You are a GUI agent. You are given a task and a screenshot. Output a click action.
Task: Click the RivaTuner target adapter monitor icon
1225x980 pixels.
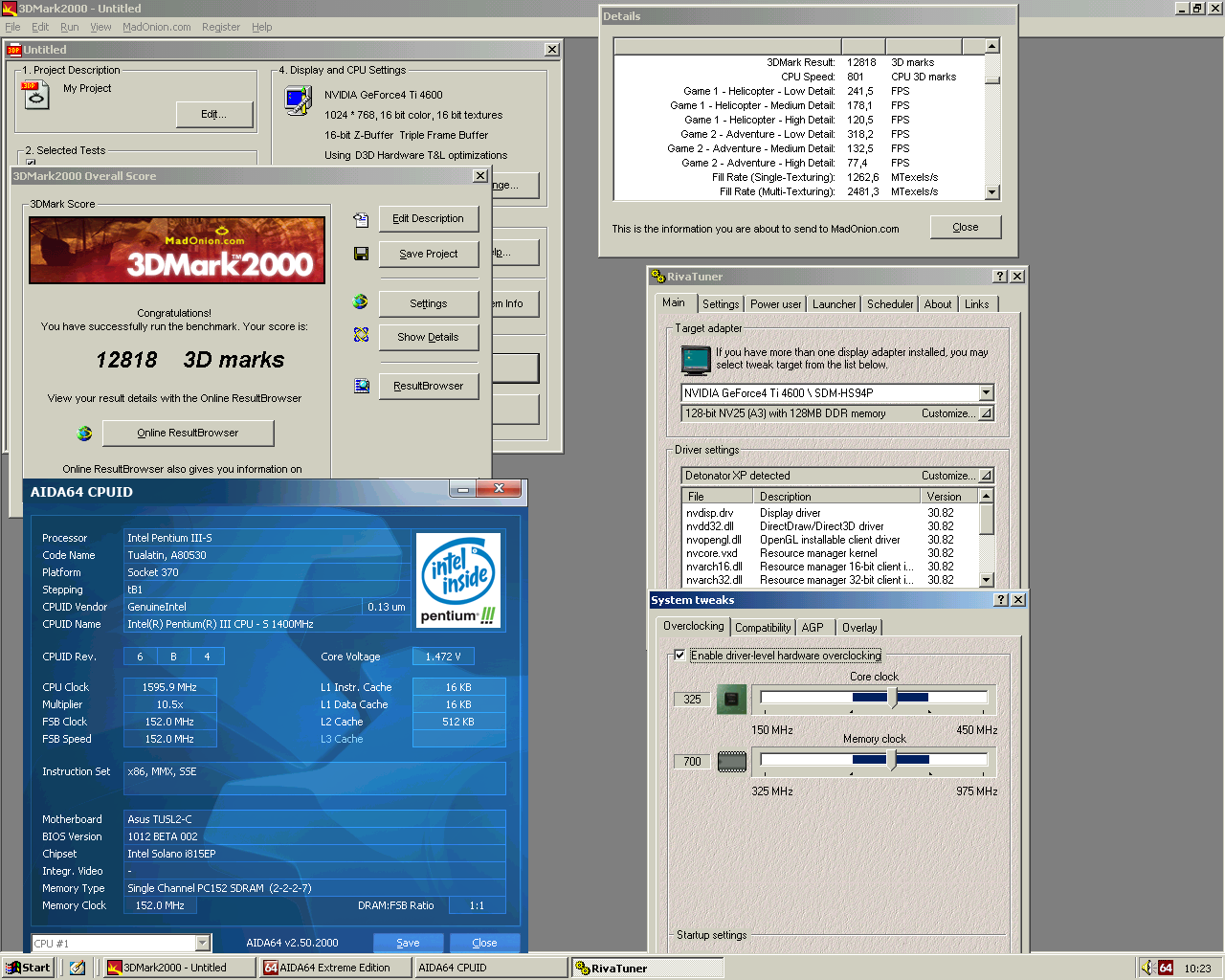coord(695,360)
